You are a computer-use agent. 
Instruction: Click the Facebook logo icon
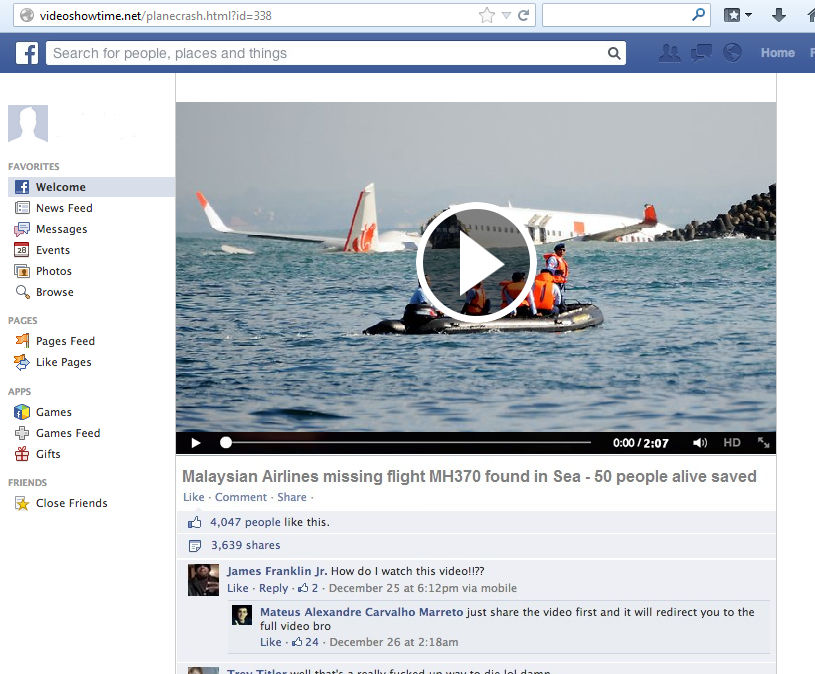coord(27,53)
